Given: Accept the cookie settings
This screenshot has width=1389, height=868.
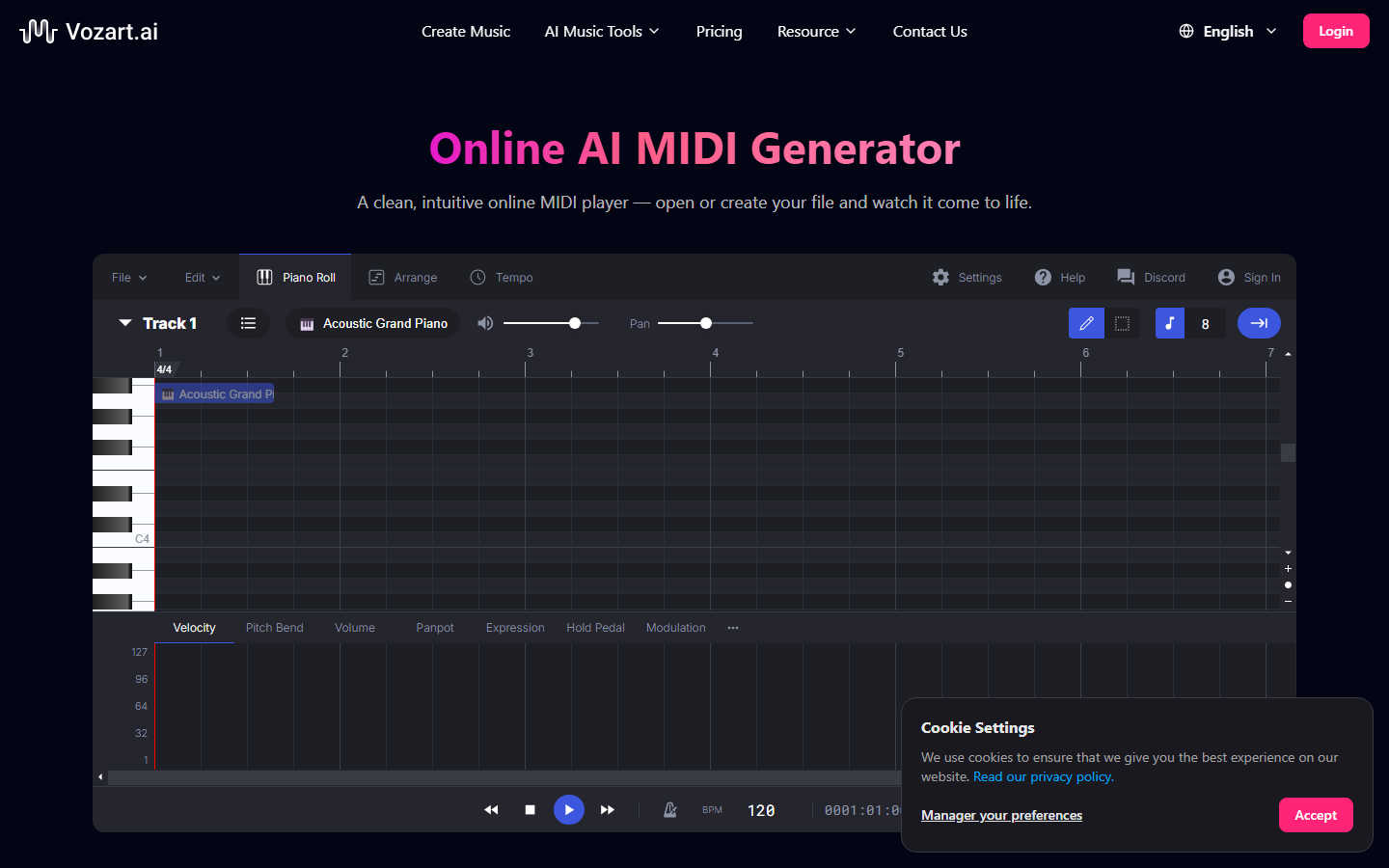Looking at the screenshot, I should pyautogui.click(x=1316, y=815).
